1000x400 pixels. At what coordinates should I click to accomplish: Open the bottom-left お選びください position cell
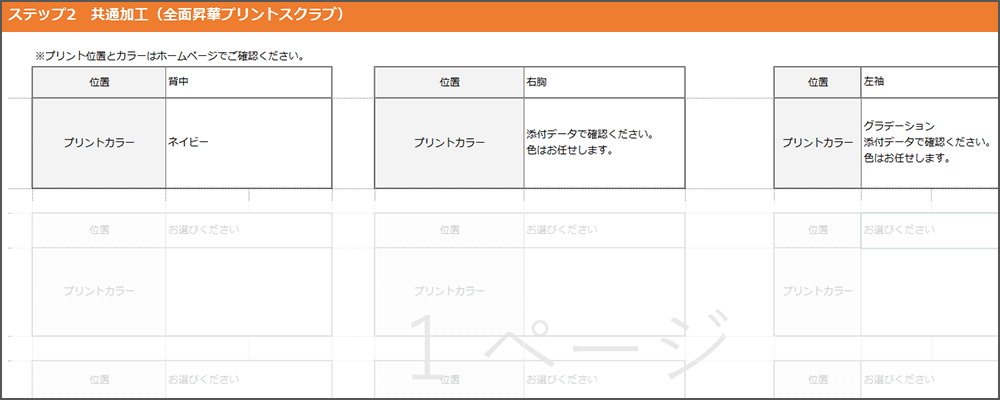pos(248,380)
